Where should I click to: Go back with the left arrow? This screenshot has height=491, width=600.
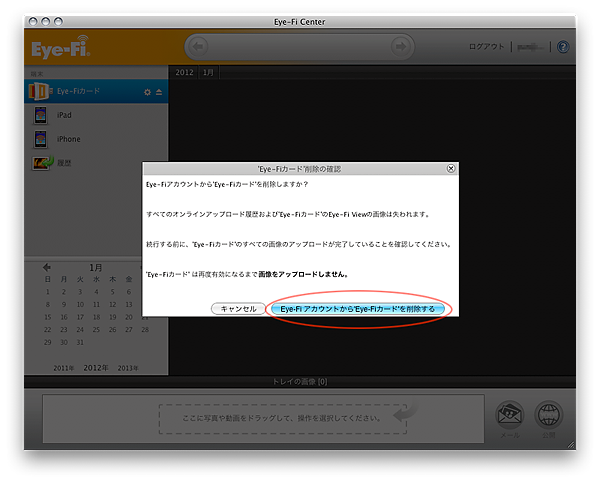(x=198, y=47)
